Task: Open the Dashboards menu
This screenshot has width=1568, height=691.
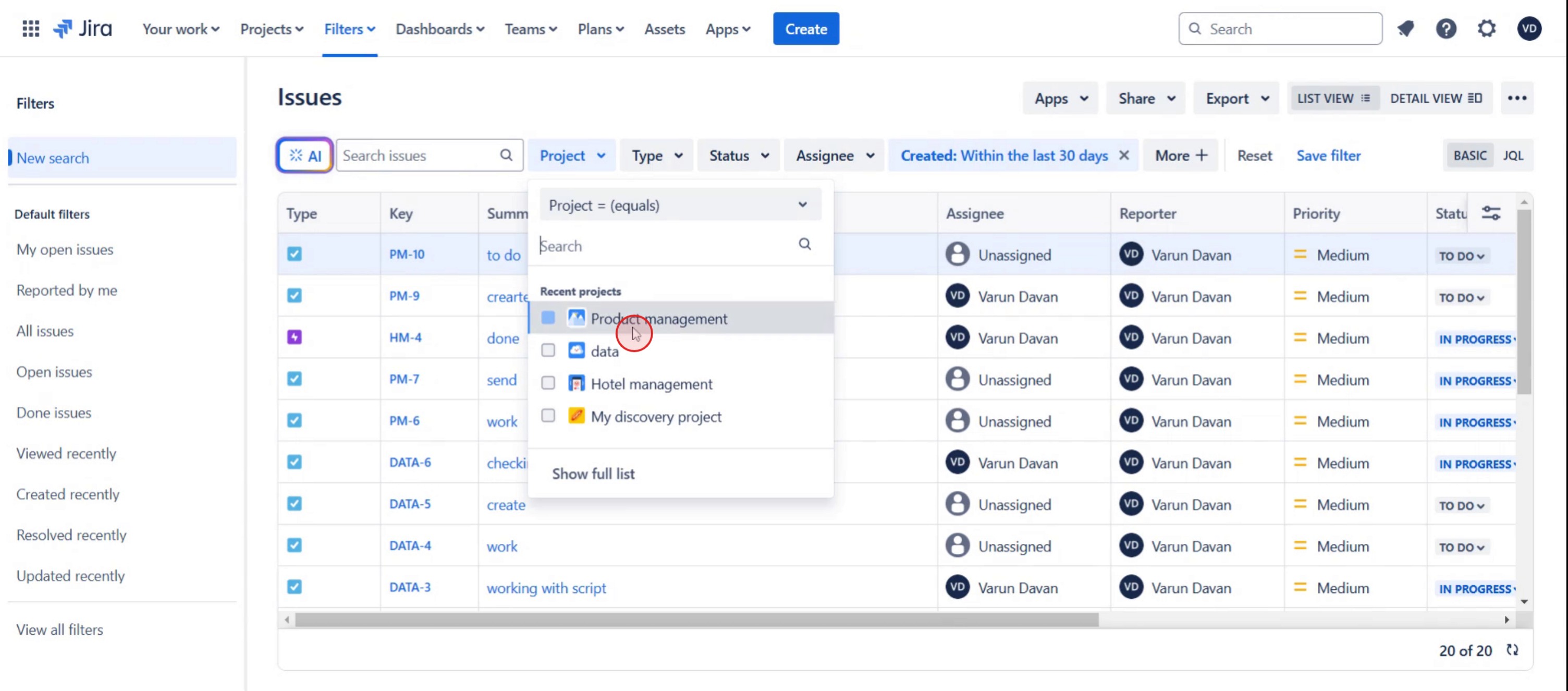Action: (x=439, y=29)
